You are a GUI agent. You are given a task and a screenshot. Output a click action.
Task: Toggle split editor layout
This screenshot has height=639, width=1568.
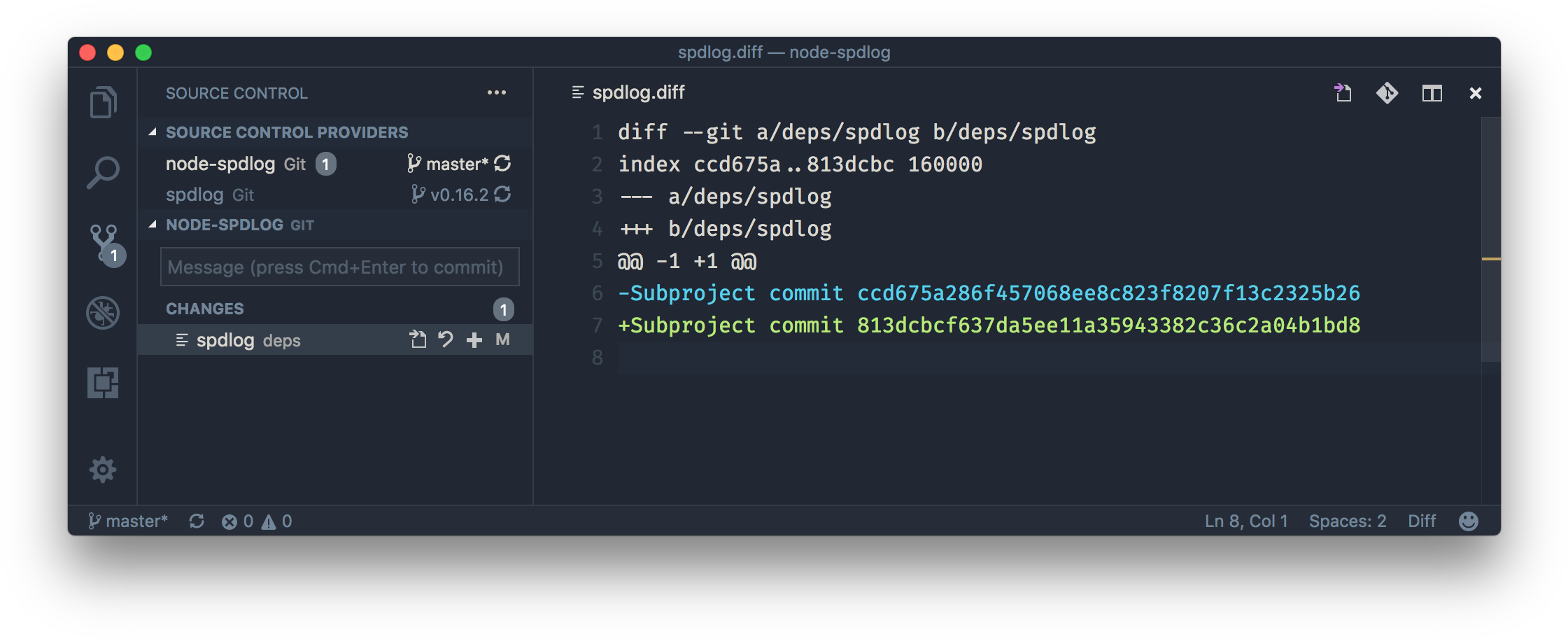[1432, 92]
